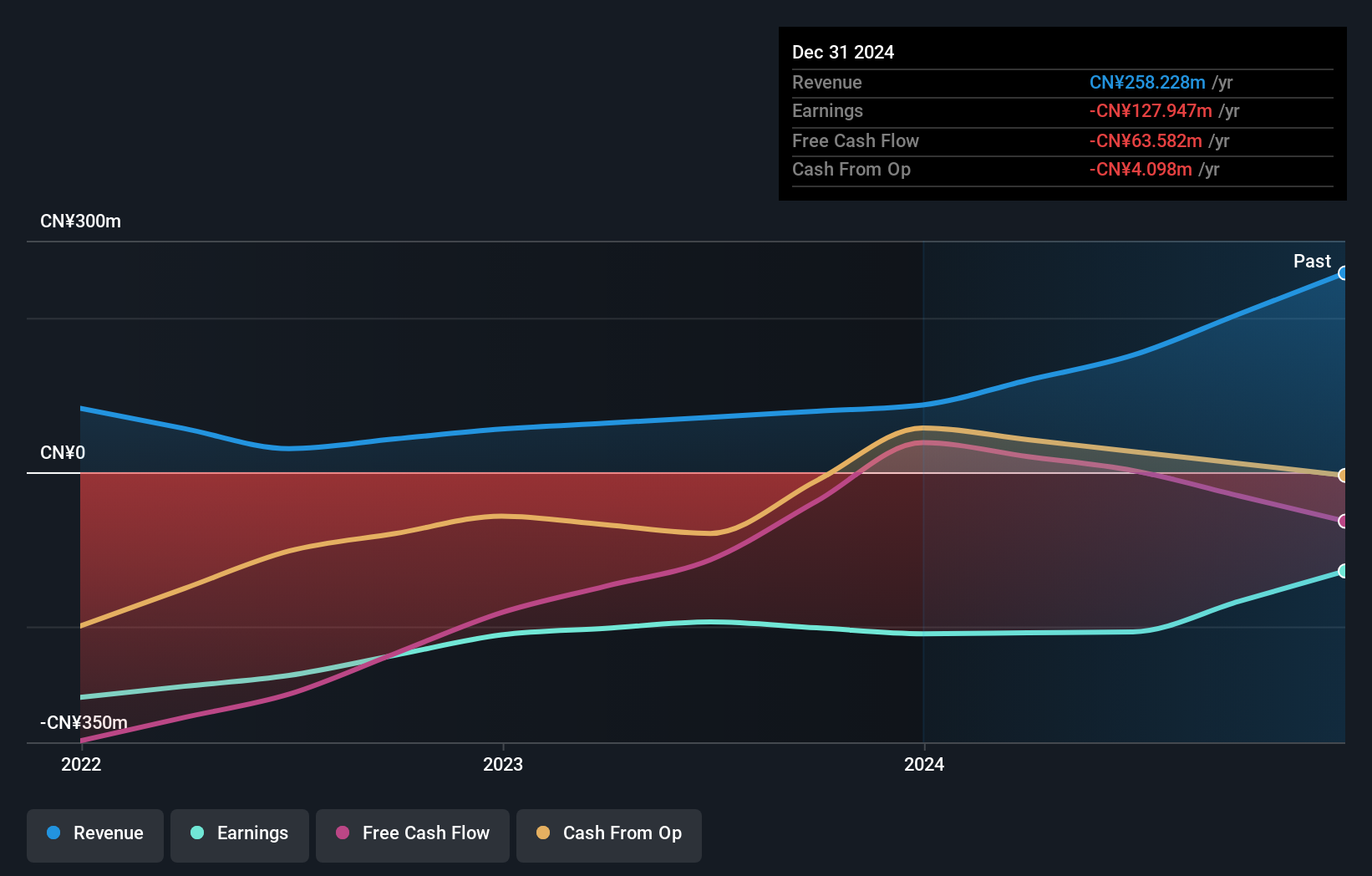Select the Earnings line endpoint marker
1372x876 pixels.
click(1344, 571)
